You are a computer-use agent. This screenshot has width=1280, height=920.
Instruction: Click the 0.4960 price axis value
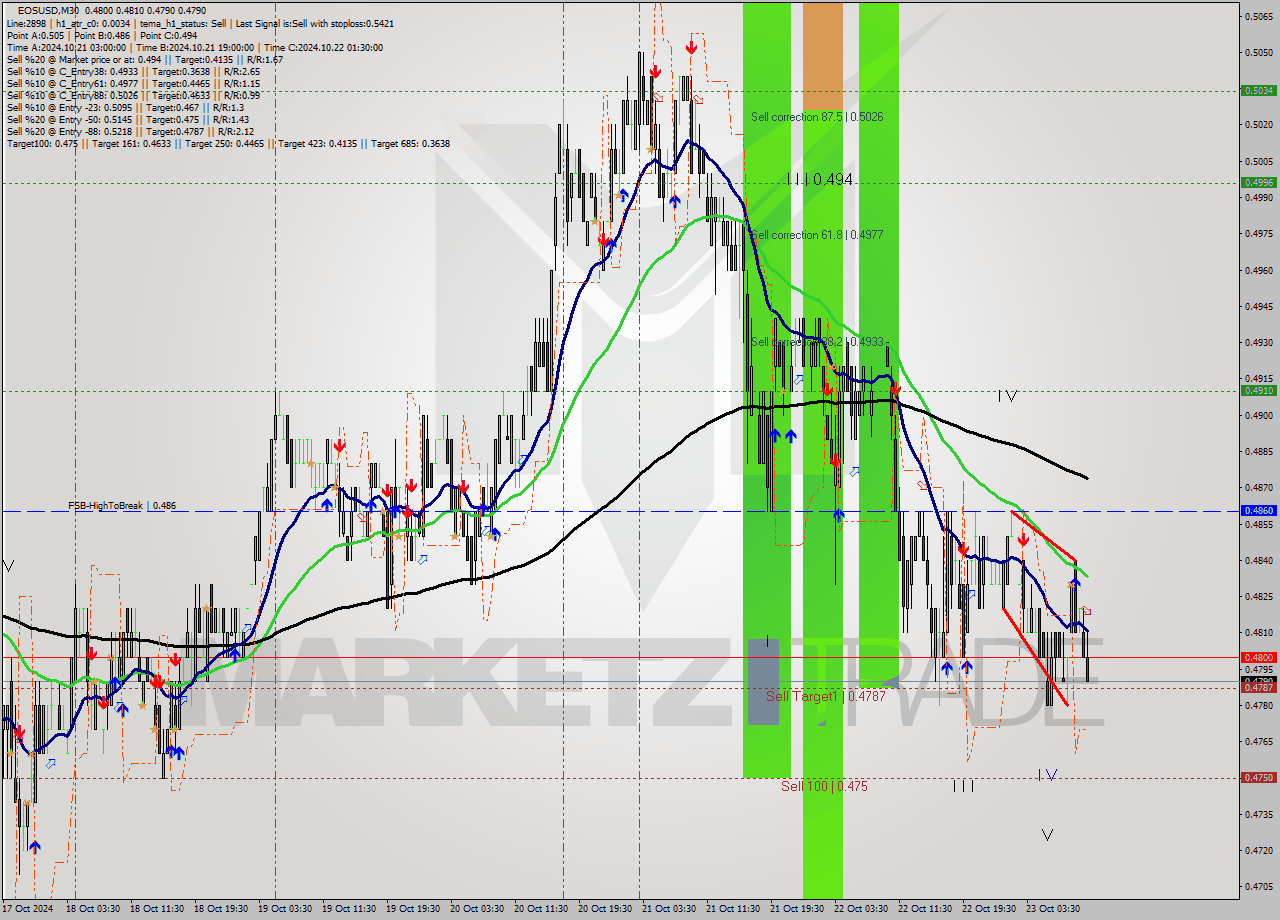click(x=1259, y=270)
